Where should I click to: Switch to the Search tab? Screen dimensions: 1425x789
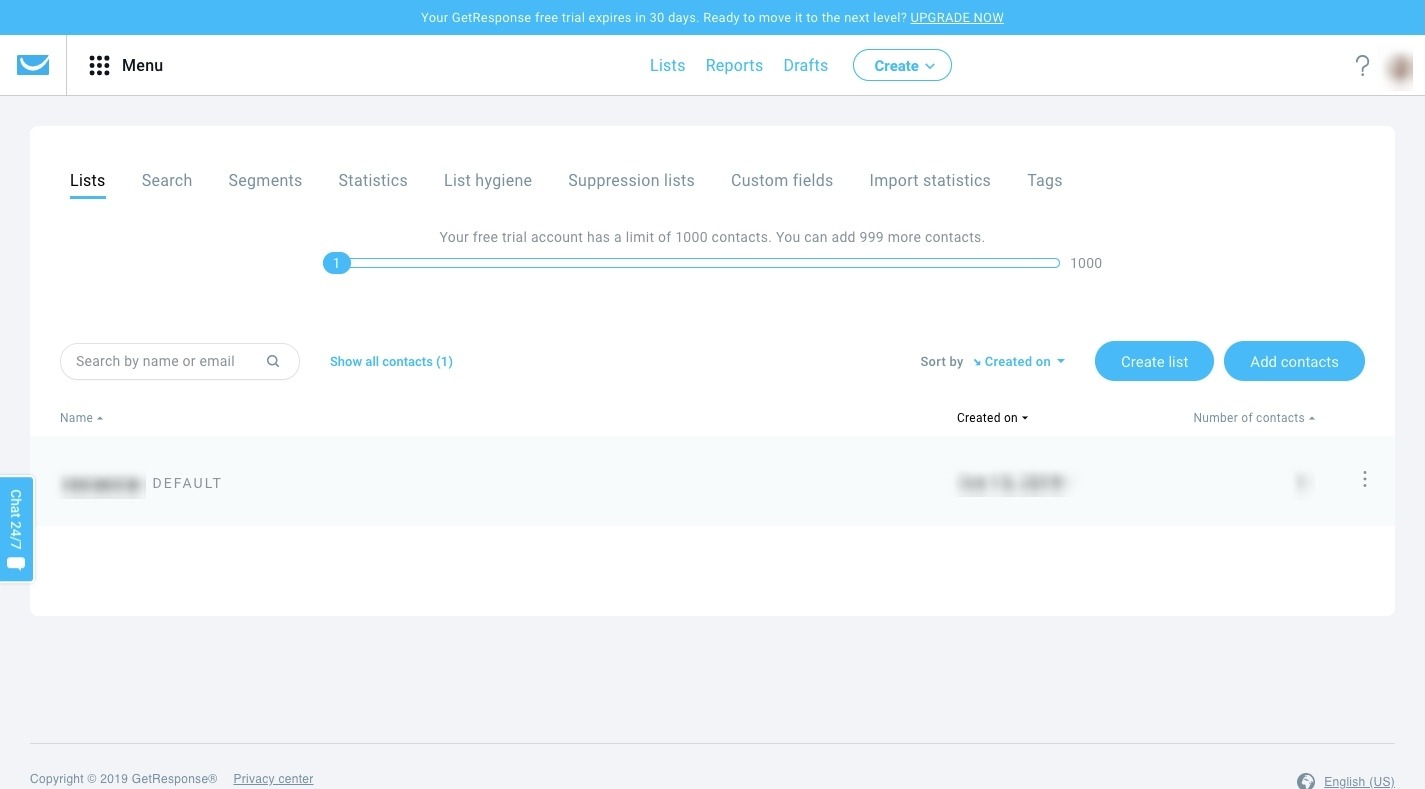[167, 180]
